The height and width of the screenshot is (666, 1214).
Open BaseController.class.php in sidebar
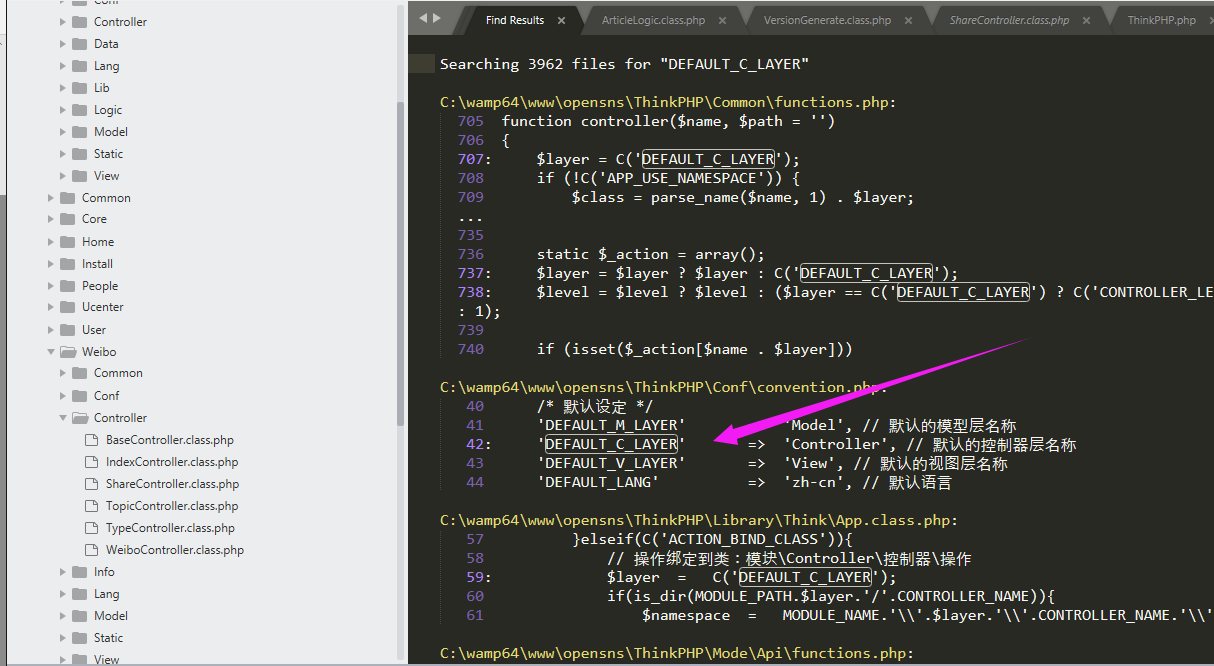tap(169, 440)
